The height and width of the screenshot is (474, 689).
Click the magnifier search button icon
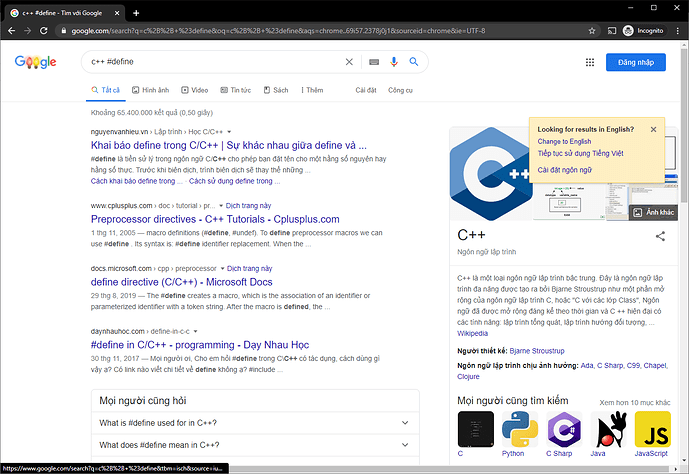pyautogui.click(x=414, y=62)
